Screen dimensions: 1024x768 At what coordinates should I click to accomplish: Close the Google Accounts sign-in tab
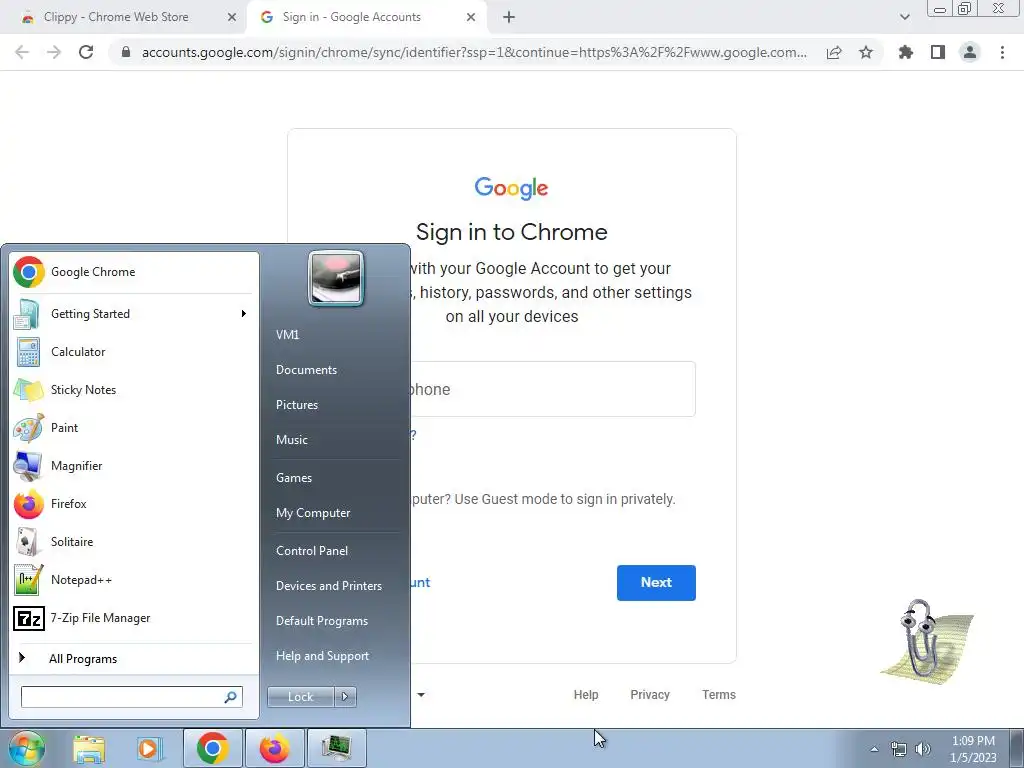[x=471, y=17]
